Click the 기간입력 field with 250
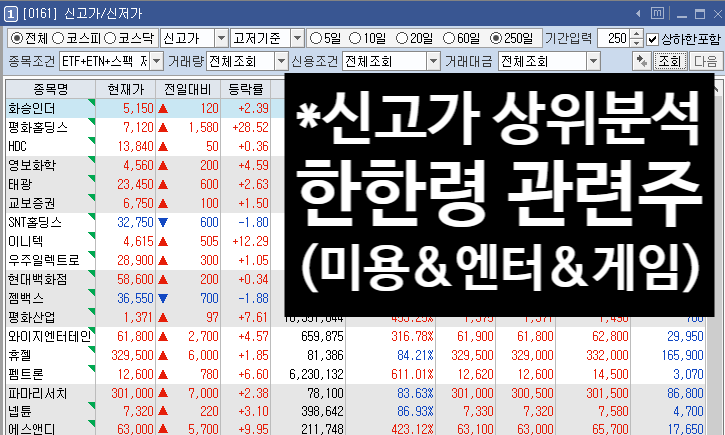Image resolution: width=725 pixels, height=435 pixels. (614, 38)
